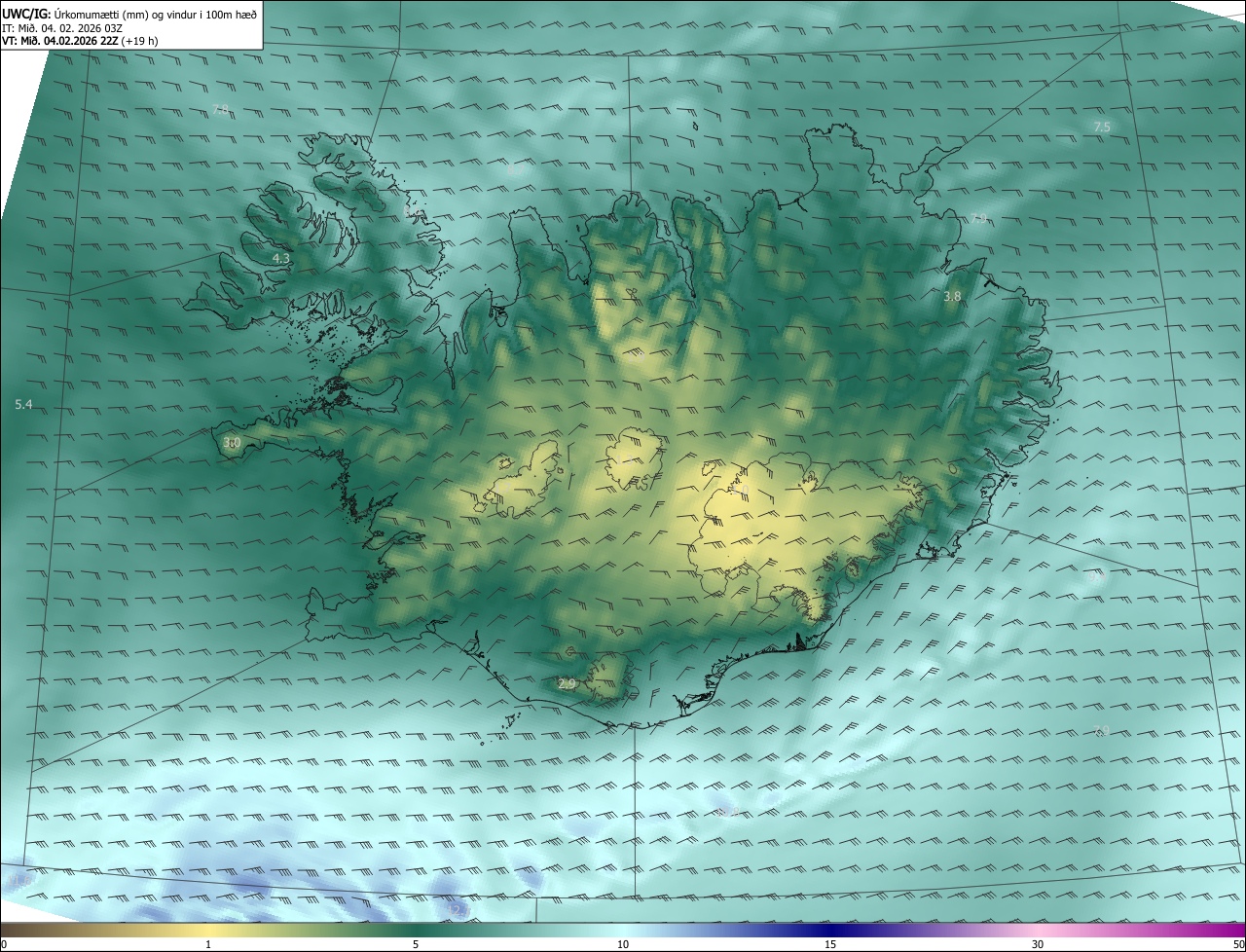Click the color scale tick label 15
1246x952 pixels.
pyautogui.click(x=830, y=944)
